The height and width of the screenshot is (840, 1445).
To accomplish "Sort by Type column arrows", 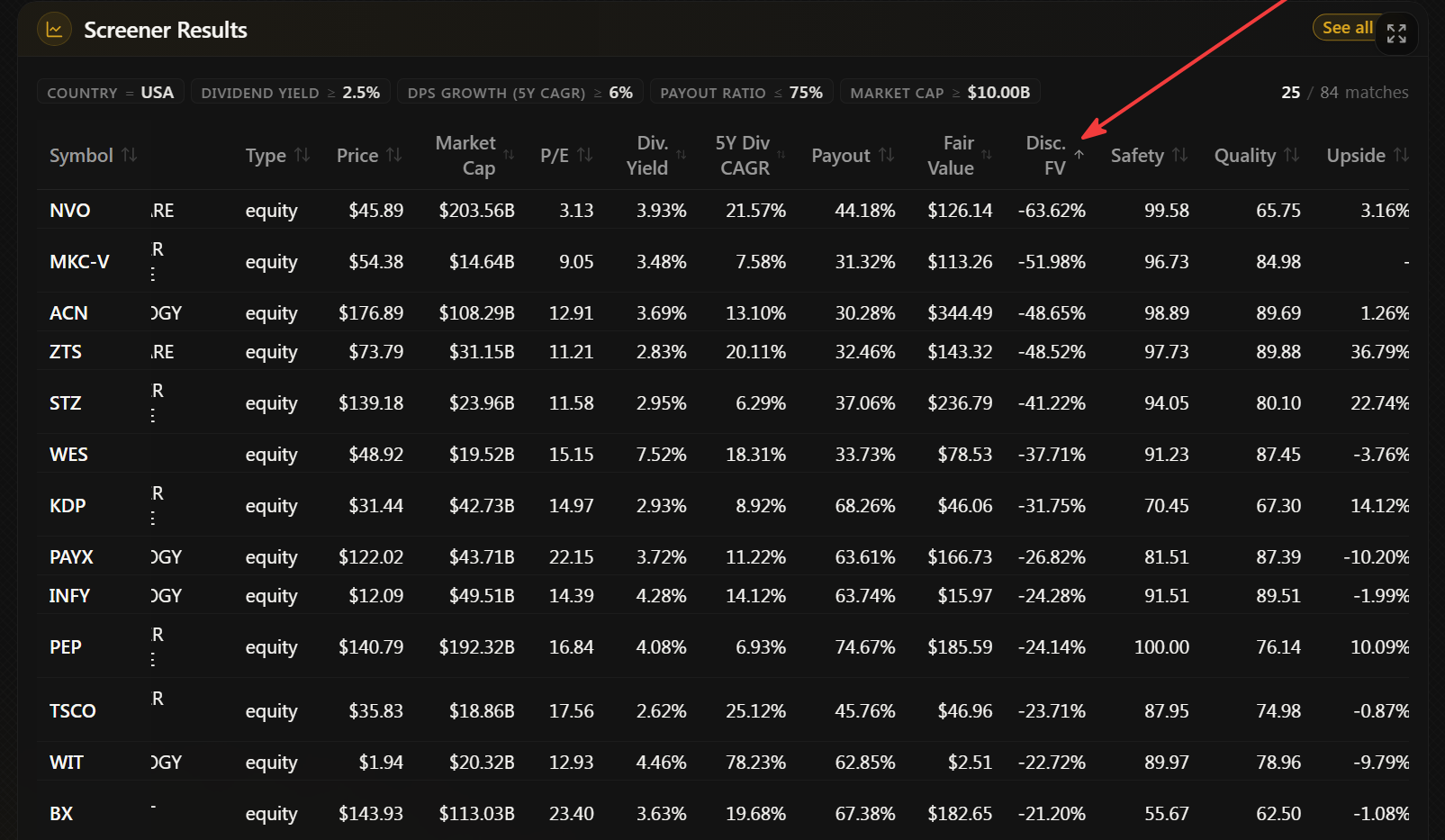I will coord(303,155).
